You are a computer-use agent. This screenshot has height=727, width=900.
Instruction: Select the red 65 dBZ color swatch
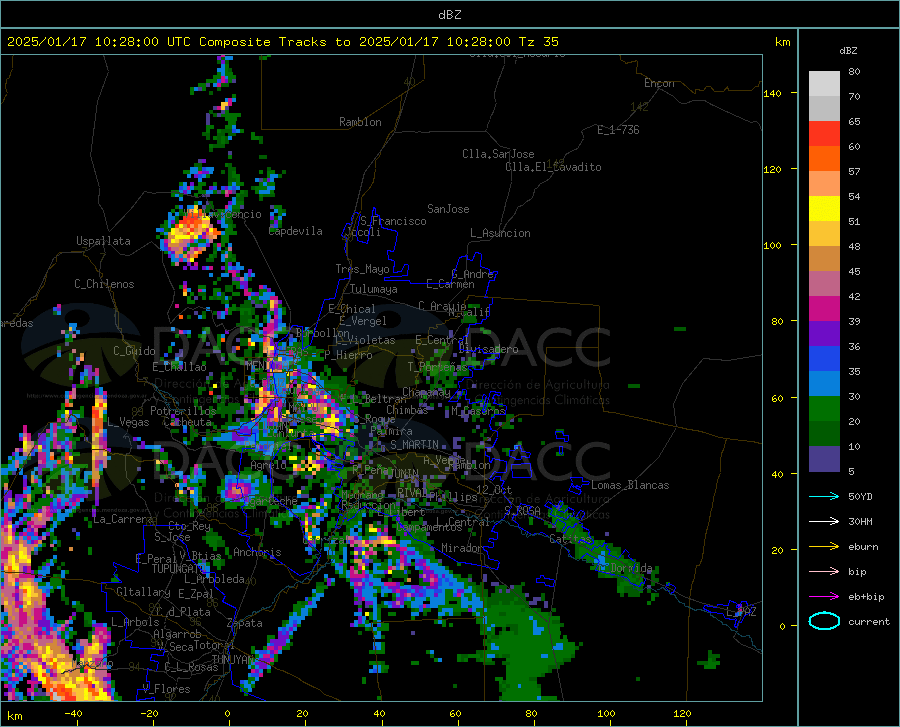tap(824, 134)
